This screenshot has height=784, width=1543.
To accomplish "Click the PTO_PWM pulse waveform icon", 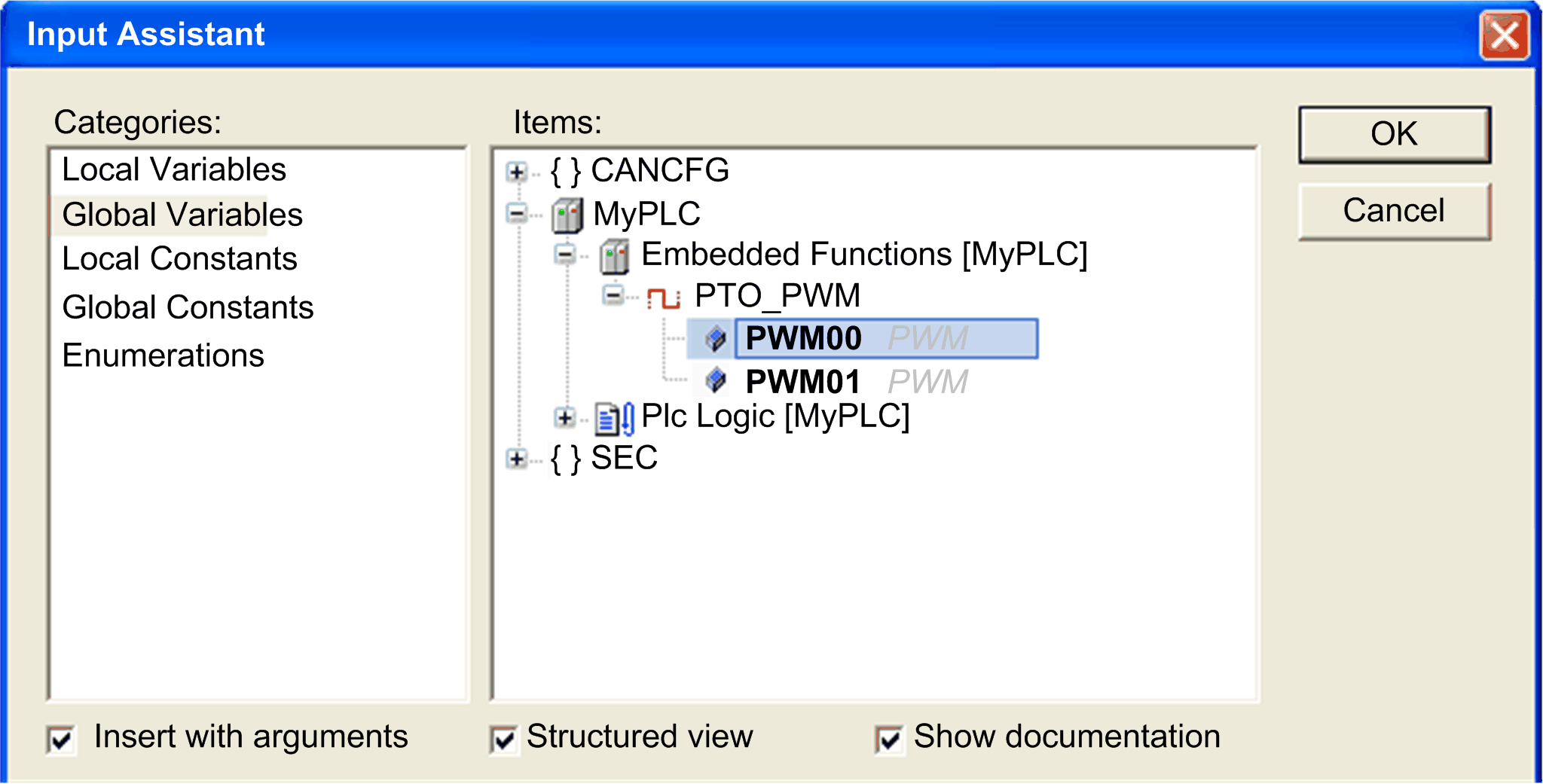I will pyautogui.click(x=664, y=297).
